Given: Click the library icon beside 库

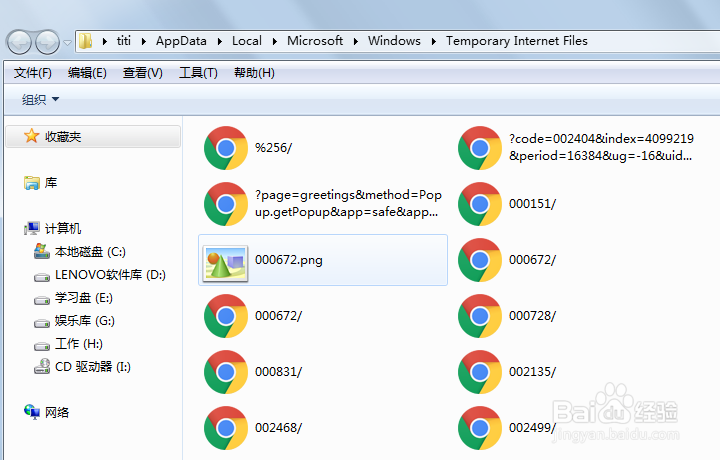Looking at the screenshot, I should tap(32, 183).
